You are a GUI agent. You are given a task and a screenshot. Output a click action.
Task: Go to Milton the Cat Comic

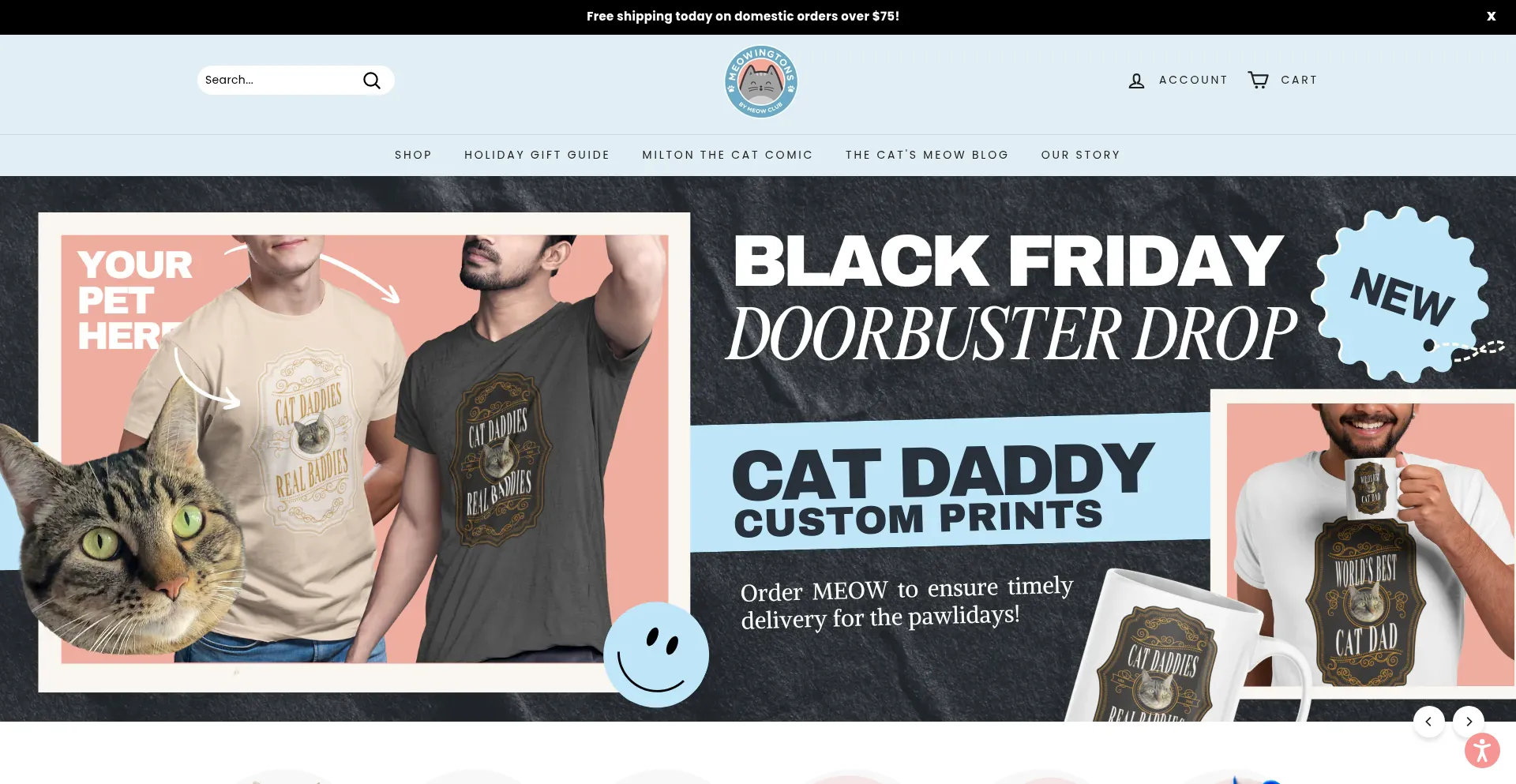pos(727,156)
